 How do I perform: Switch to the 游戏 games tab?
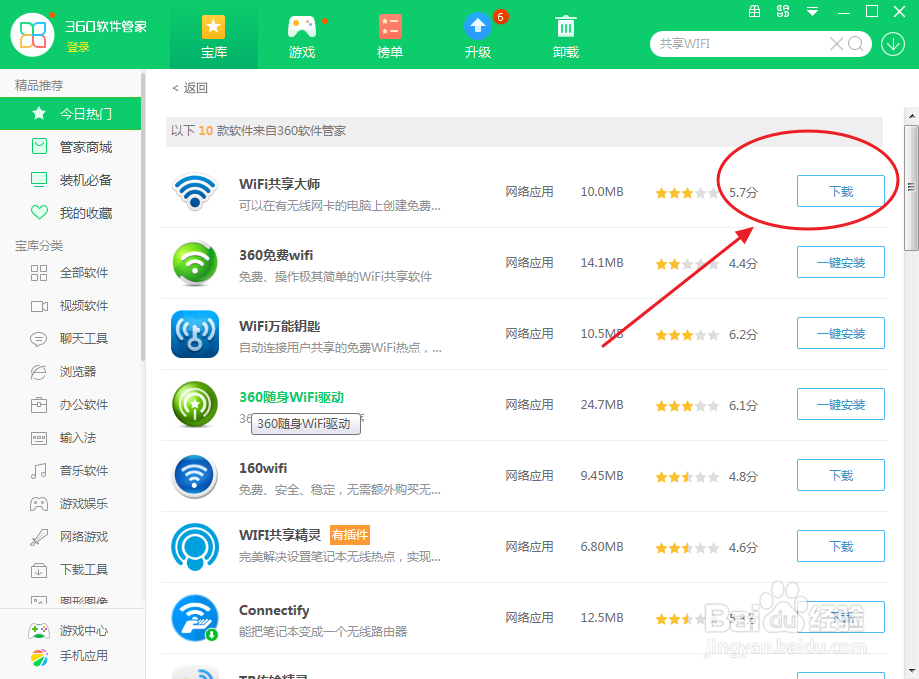(302, 36)
